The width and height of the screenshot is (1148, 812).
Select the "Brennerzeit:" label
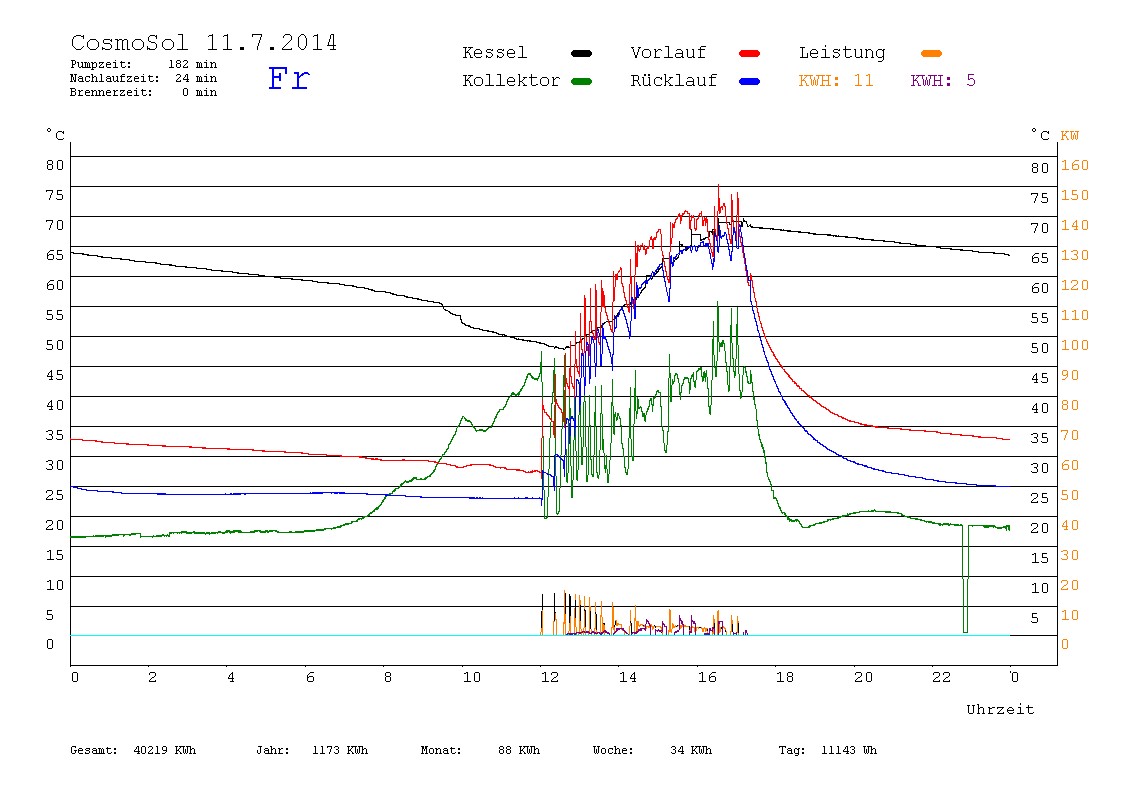(x=111, y=92)
